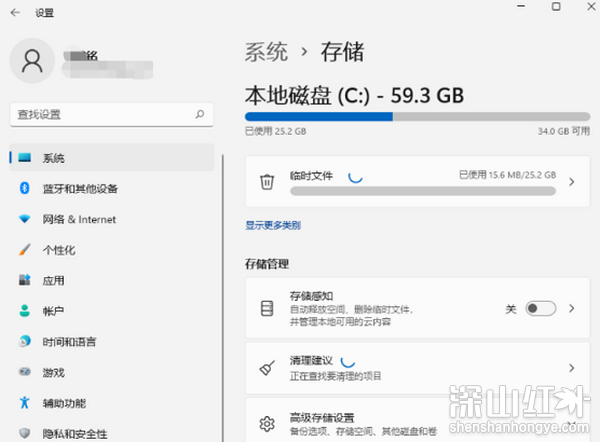Open 临时文件 storage category
This screenshot has height=442, width=600.
click(x=417, y=181)
